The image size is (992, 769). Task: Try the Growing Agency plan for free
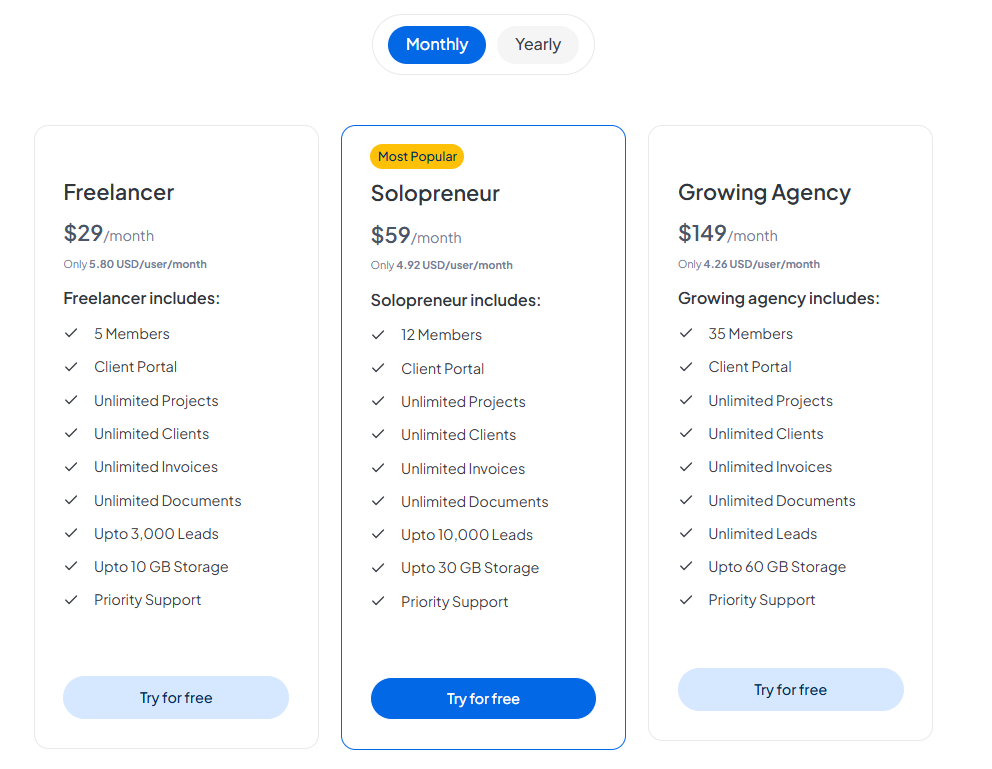[x=790, y=690]
